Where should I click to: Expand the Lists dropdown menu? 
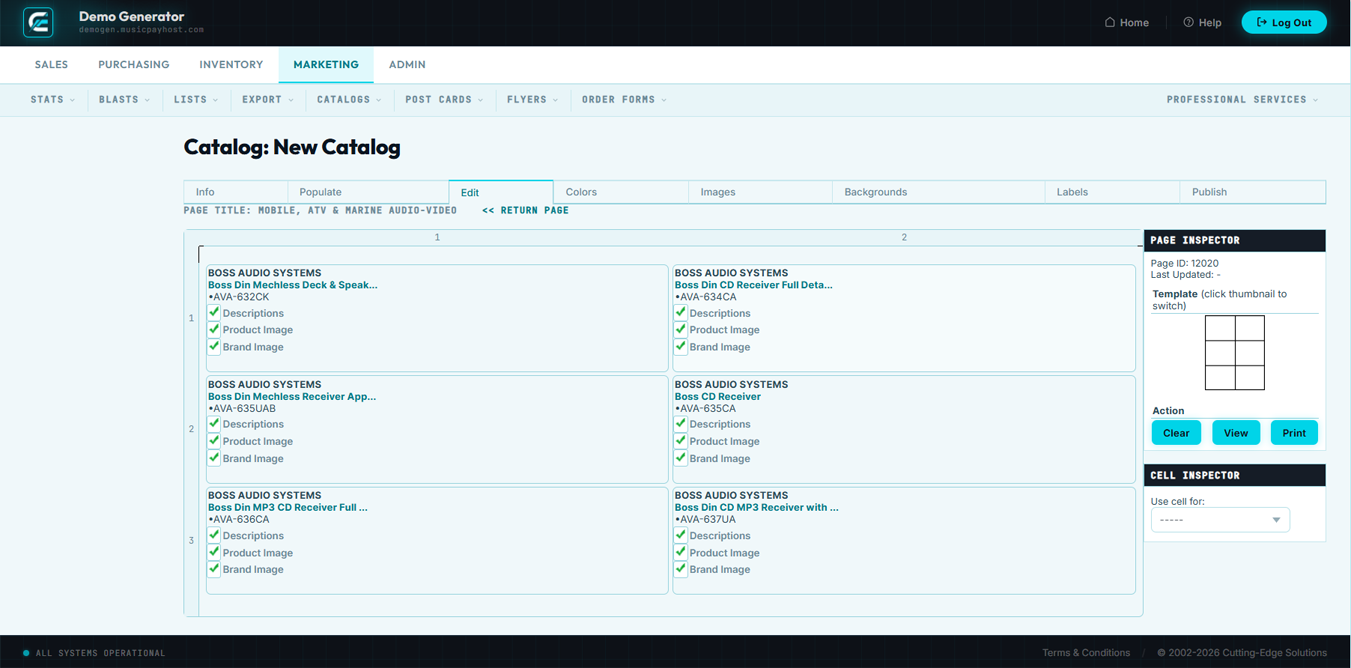[196, 100]
